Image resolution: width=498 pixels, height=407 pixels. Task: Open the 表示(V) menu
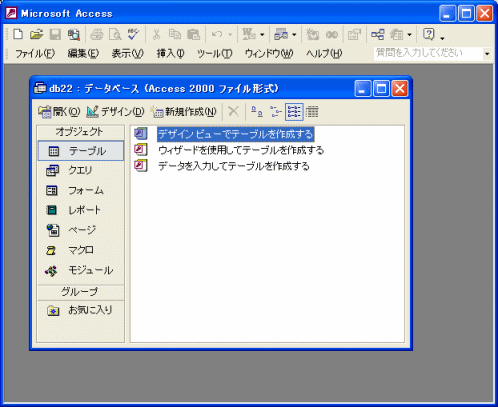pos(127,53)
